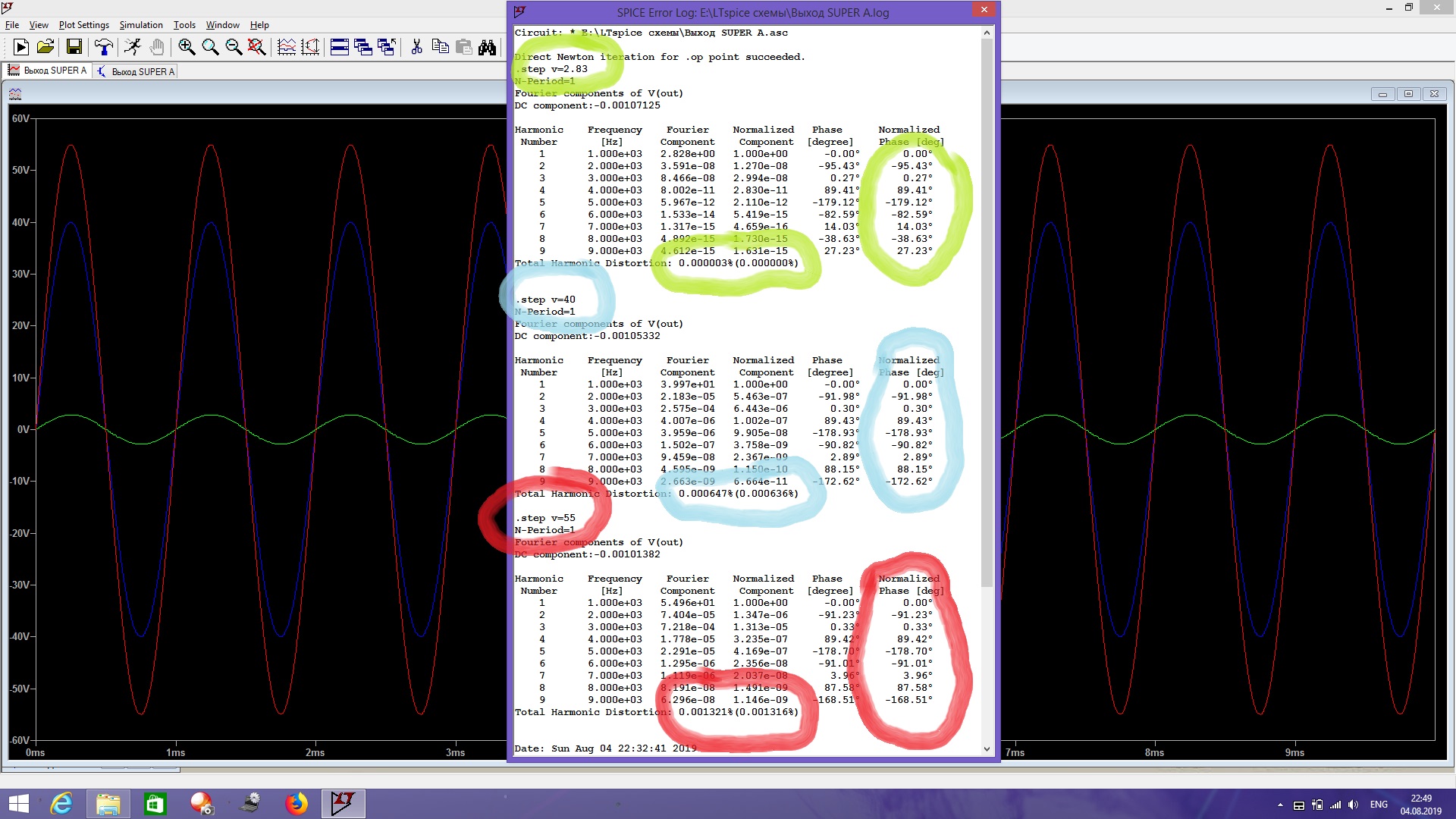Click the Circuit path line in log
This screenshot has width=1456, height=819.
651,33
